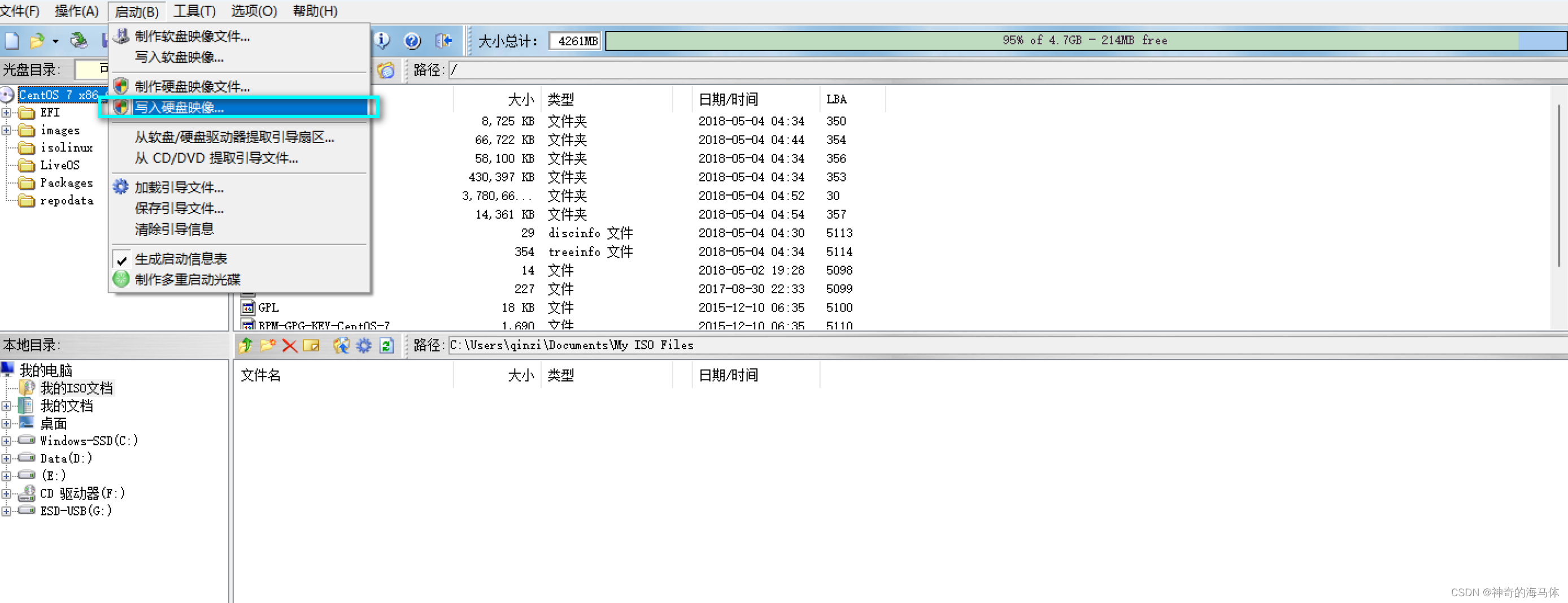Click the Help question mark icon
This screenshot has height=603, width=1568.
412,41
